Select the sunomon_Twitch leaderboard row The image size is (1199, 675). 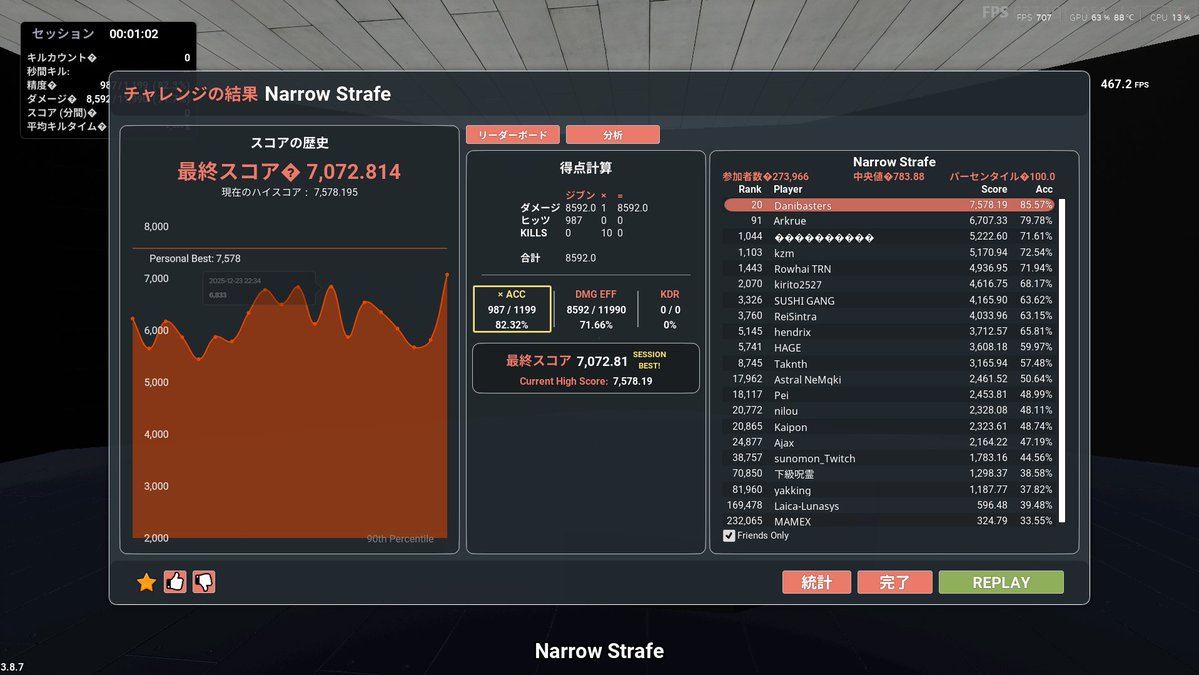pyautogui.click(x=889, y=458)
